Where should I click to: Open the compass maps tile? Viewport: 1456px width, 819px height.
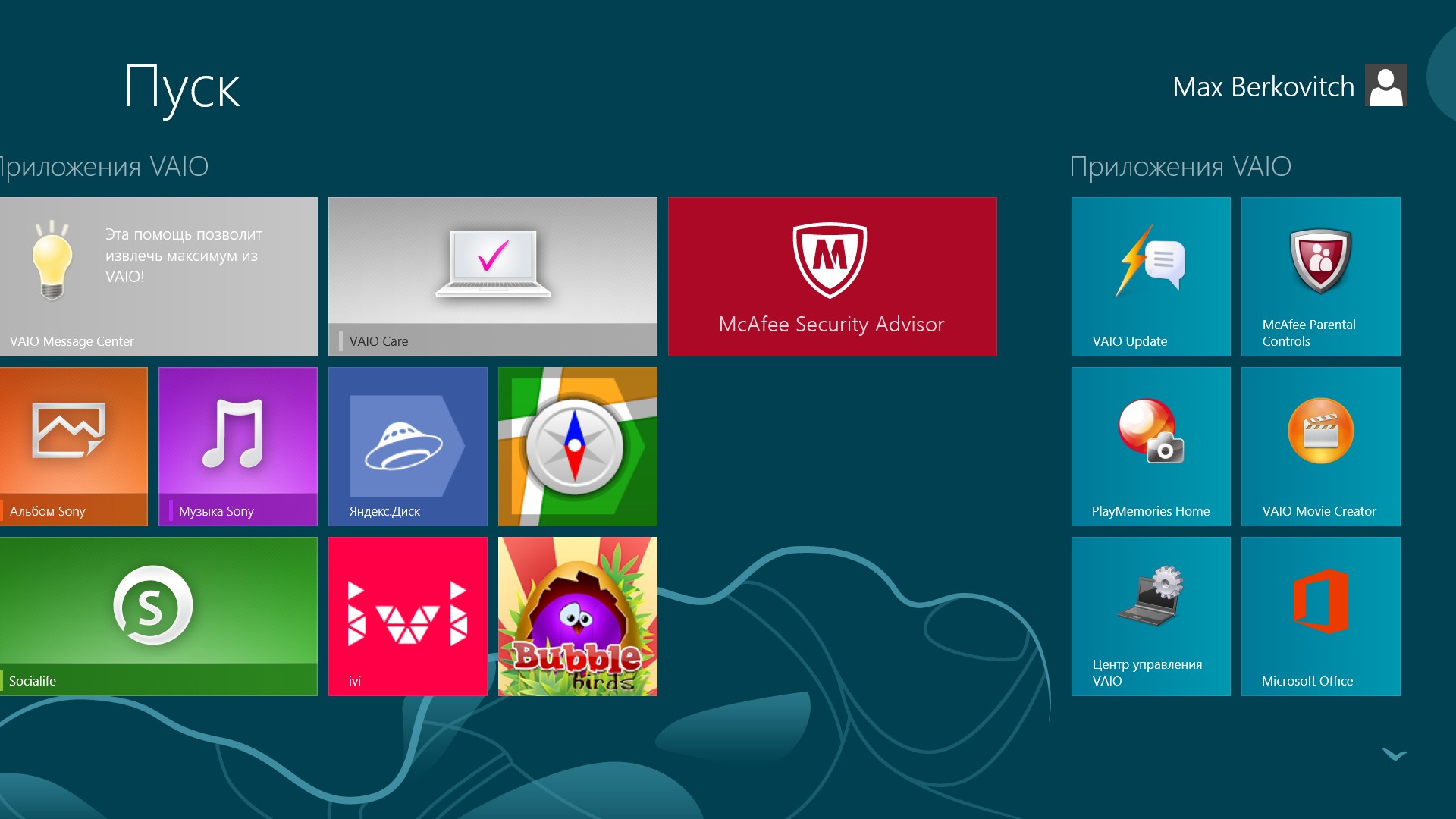[577, 447]
